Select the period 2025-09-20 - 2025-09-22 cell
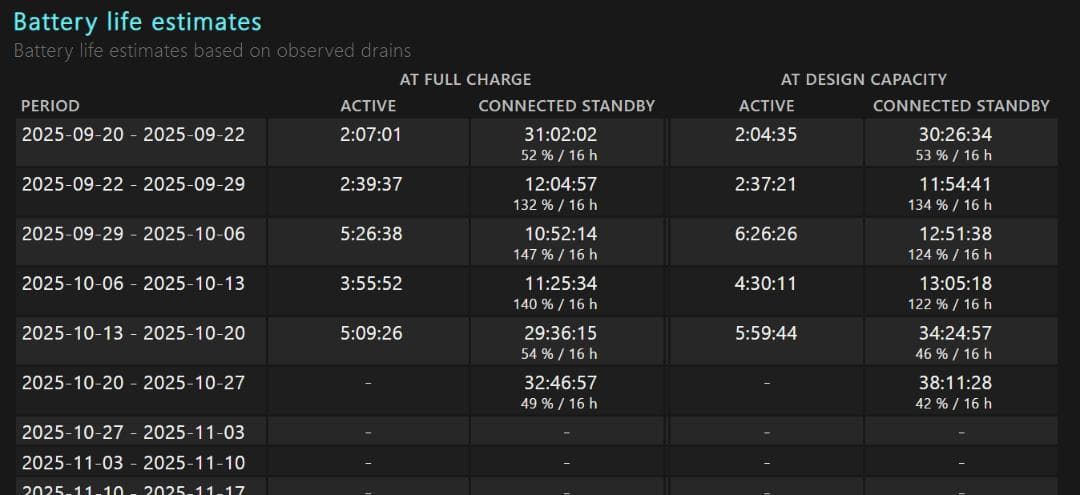Image resolution: width=1080 pixels, height=495 pixels. [x=133, y=134]
